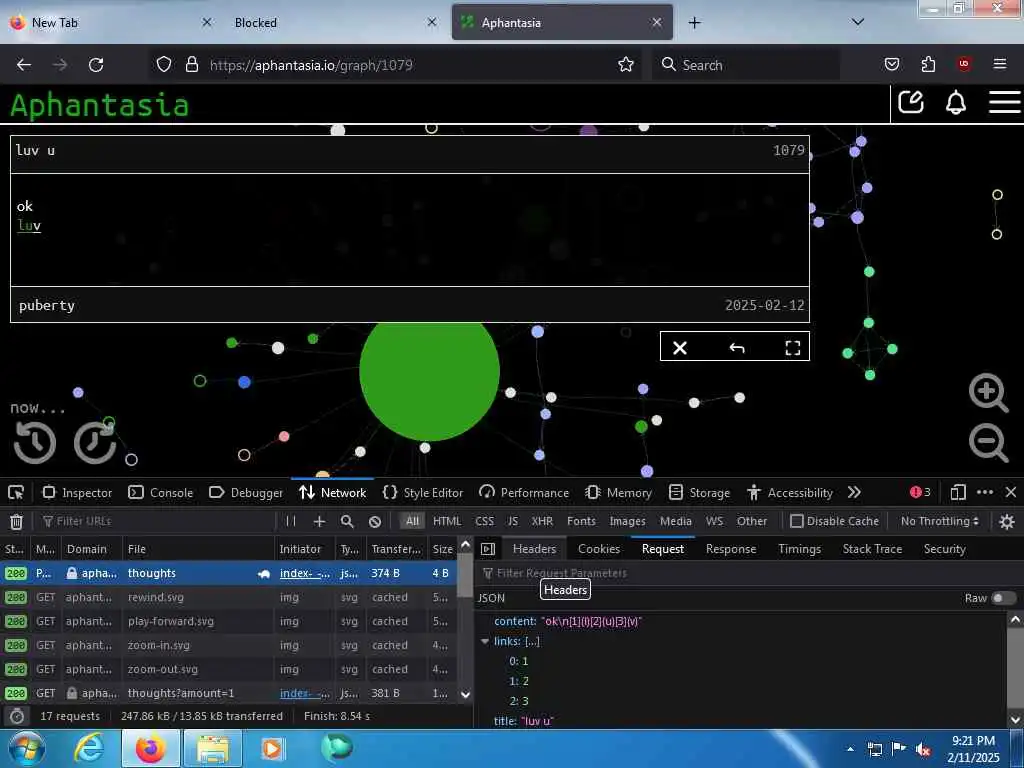This screenshot has width=1024, height=768.
Task: Open network settings gear
Action: point(1007,521)
